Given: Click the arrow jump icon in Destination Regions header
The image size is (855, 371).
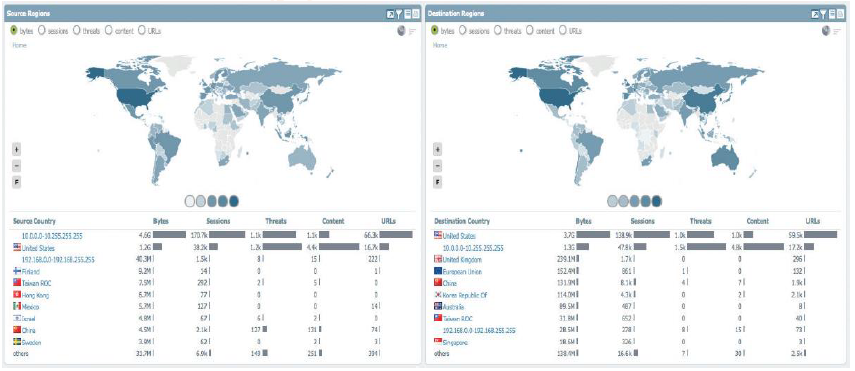Looking at the screenshot, I should (x=815, y=14).
